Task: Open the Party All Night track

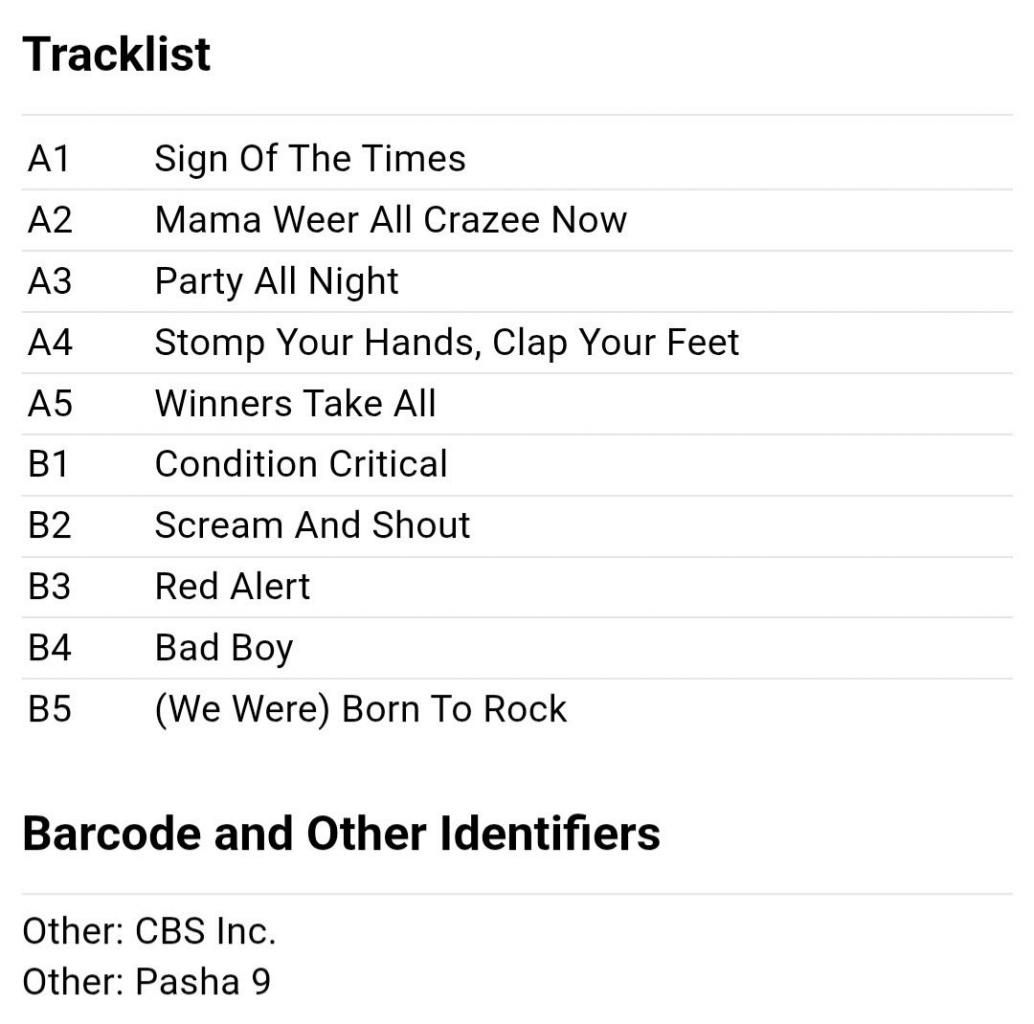Action: point(276,281)
